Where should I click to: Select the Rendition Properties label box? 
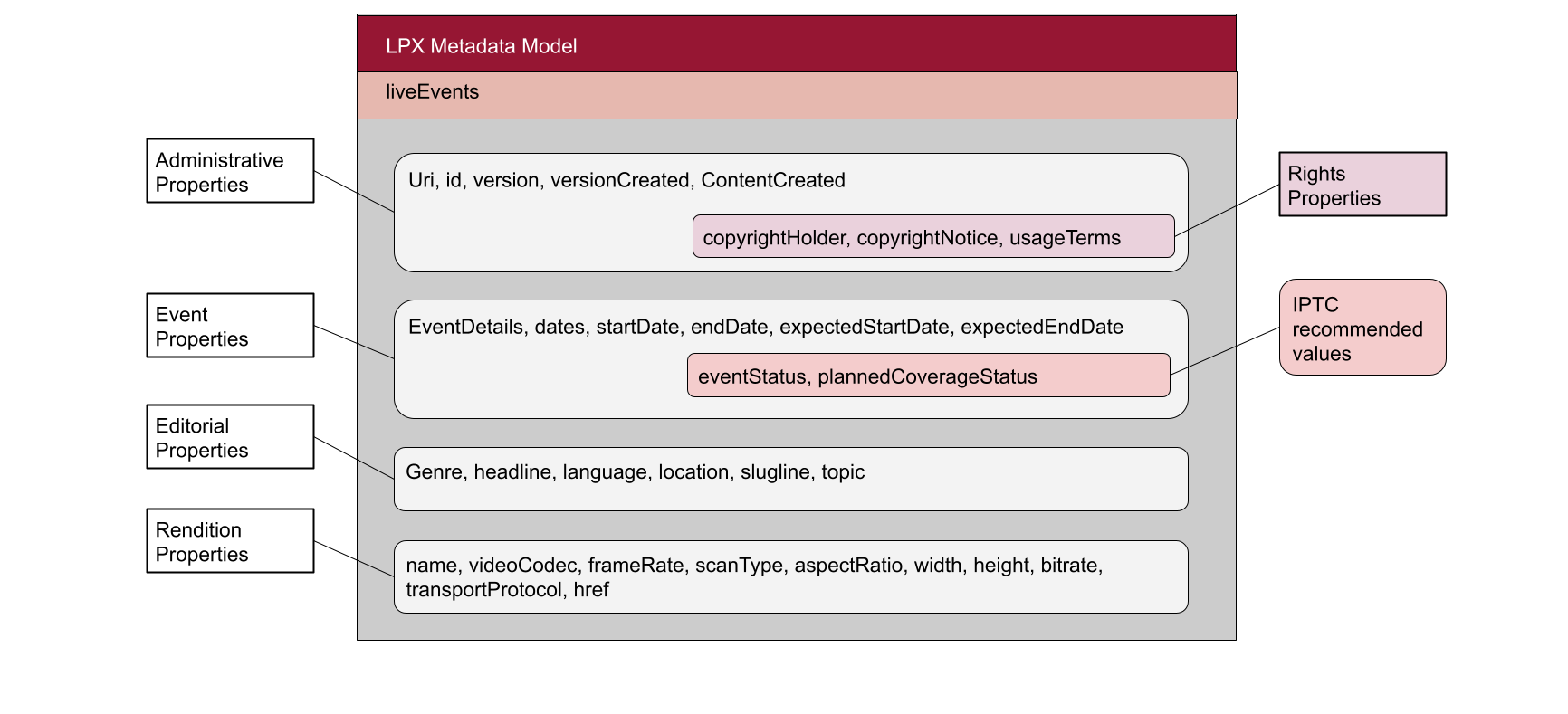pos(230,541)
